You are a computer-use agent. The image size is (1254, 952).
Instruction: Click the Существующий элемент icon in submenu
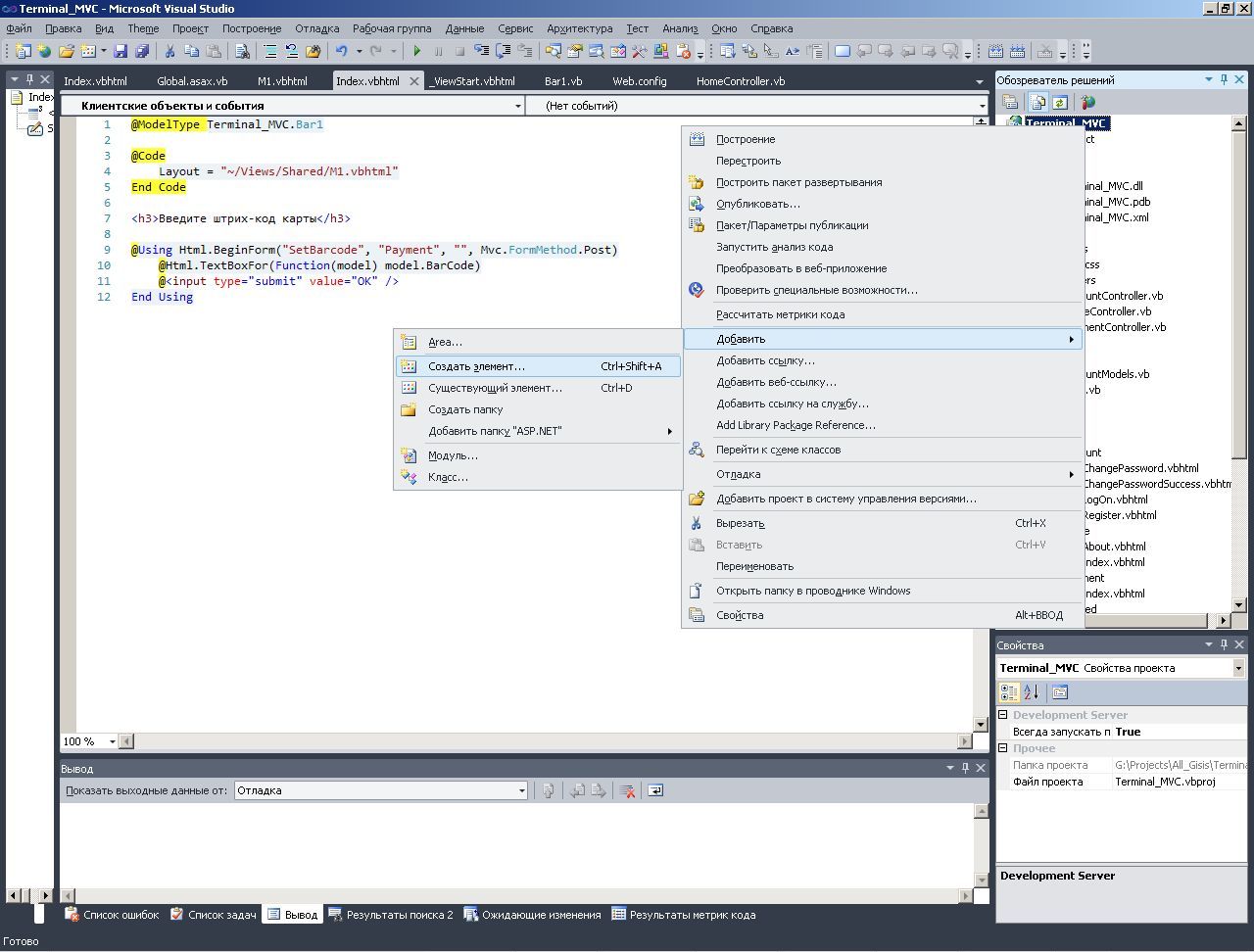(x=409, y=388)
